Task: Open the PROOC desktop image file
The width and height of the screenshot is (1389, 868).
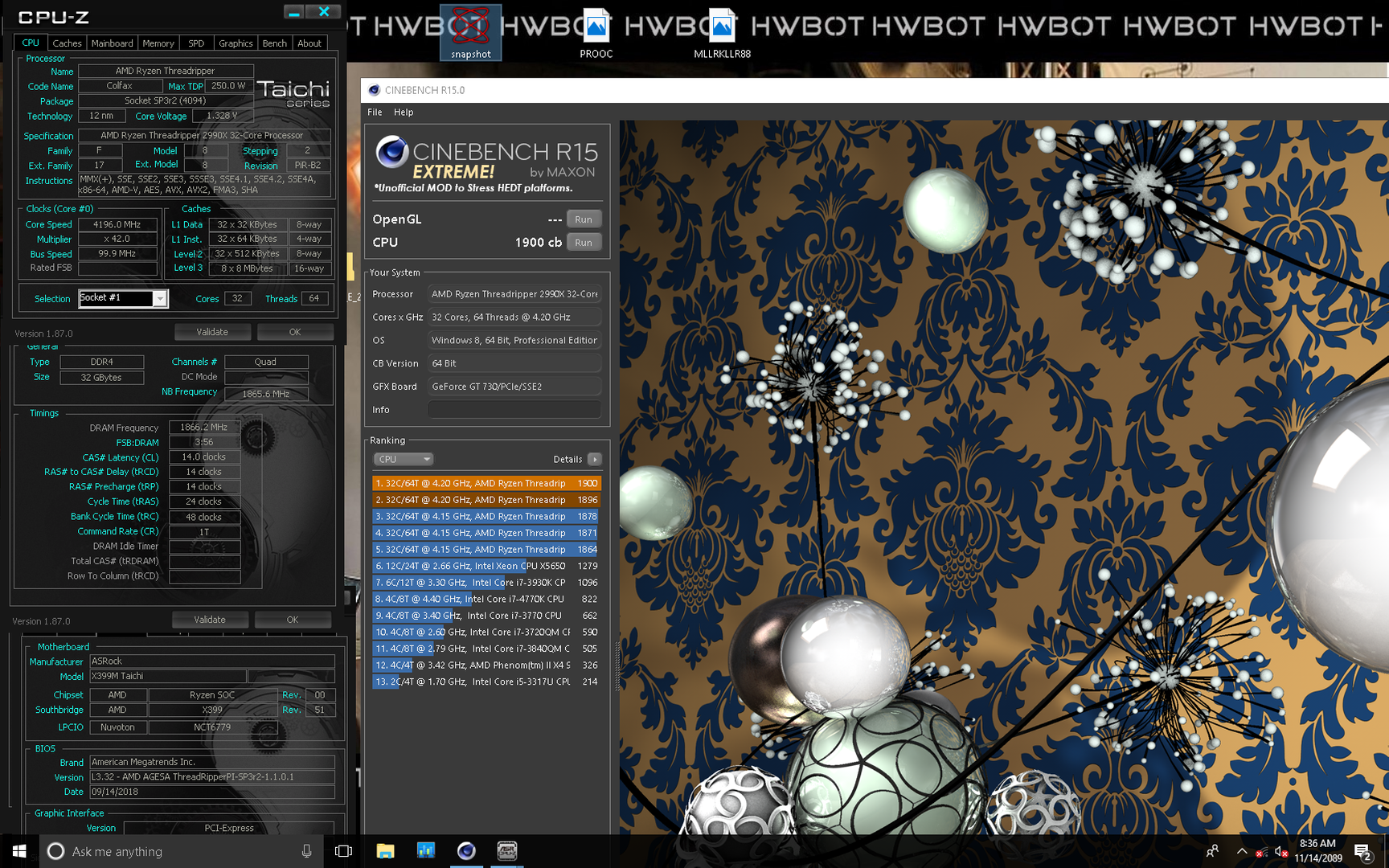Action: point(596,32)
